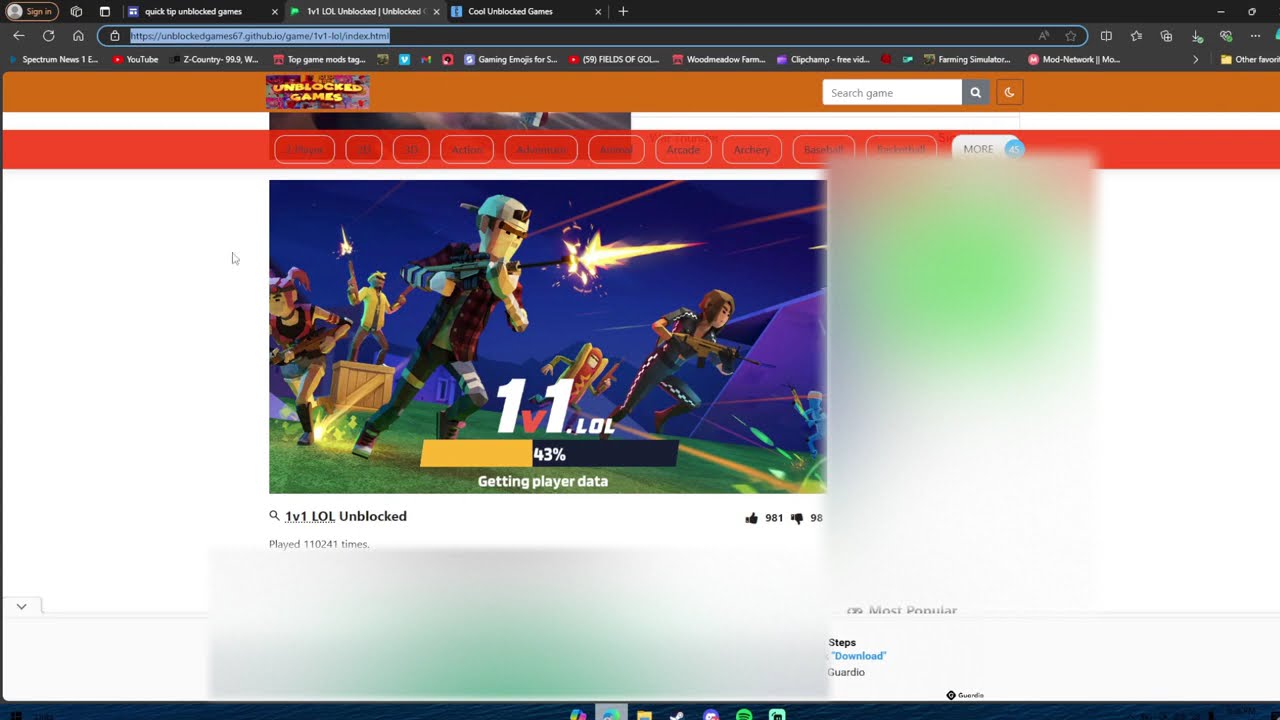Viewport: 1280px width, 720px height.
Task: Open File Explorer from the taskbar
Action: click(644, 715)
